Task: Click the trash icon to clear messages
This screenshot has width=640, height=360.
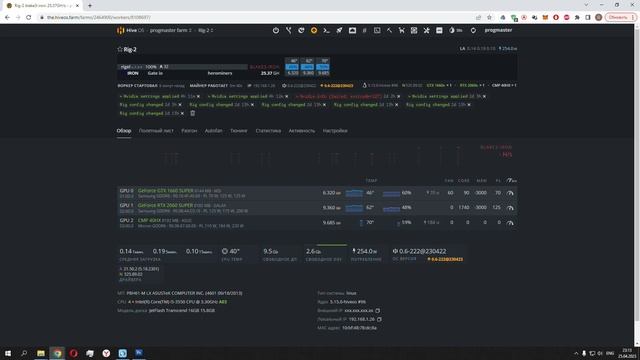Action: (x=193, y=113)
